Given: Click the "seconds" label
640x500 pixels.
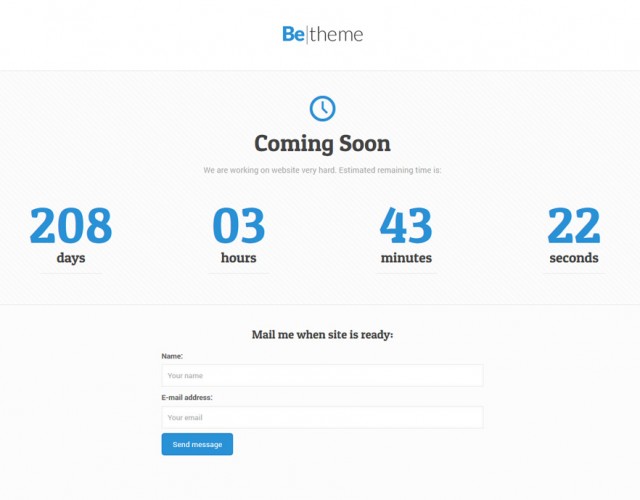Looking at the screenshot, I should click(x=574, y=258).
